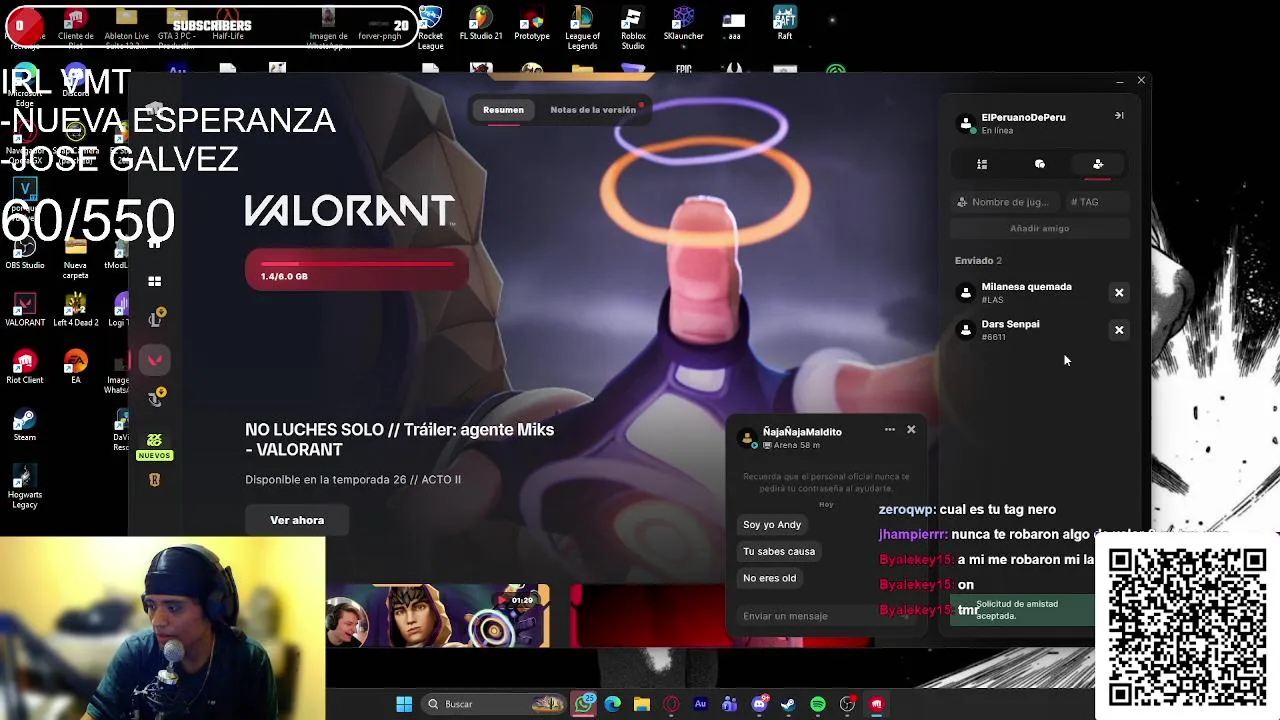Open the Prototype desktop shortcut
The height and width of the screenshot is (720, 1280).
click(x=532, y=24)
